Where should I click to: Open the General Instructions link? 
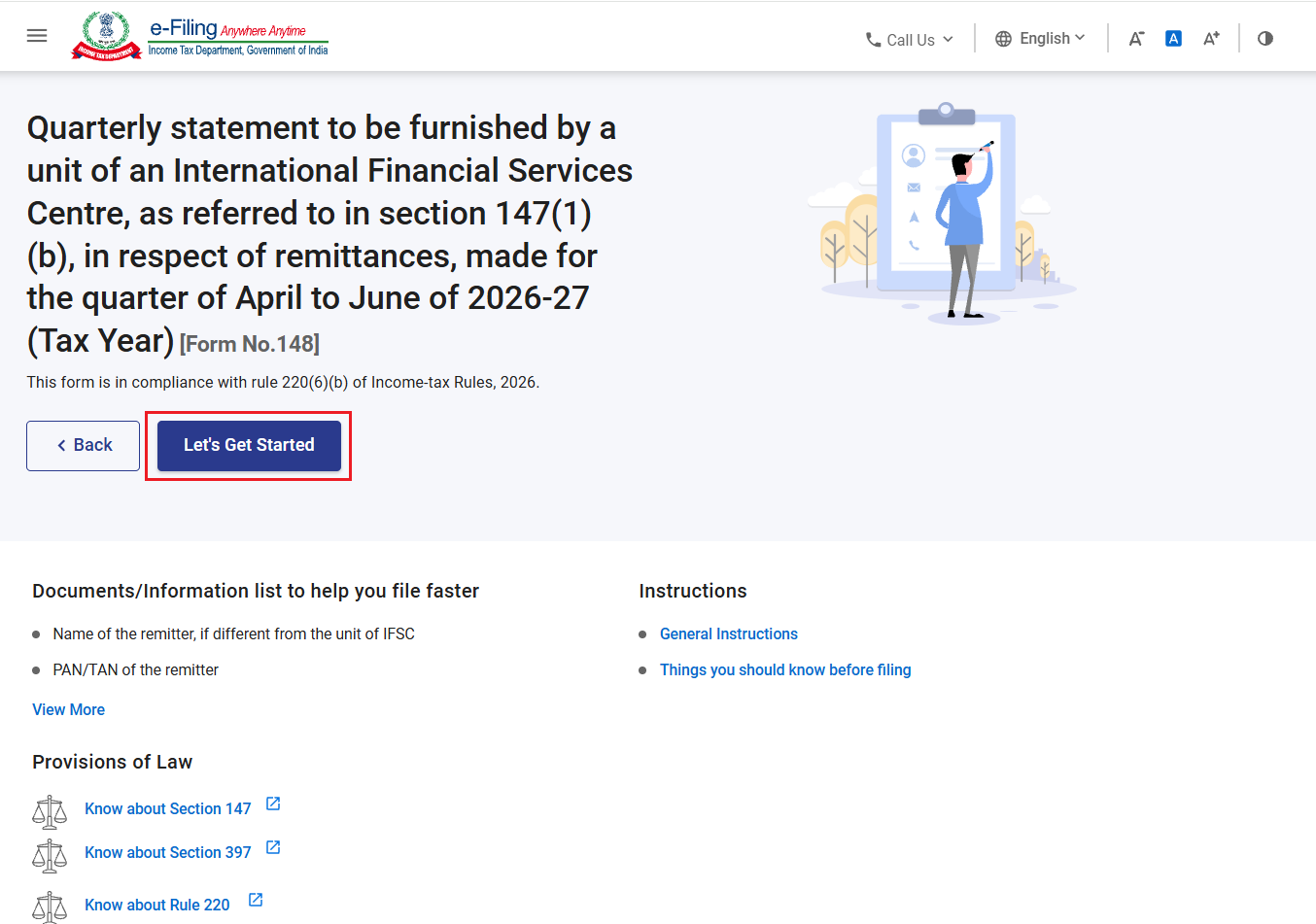(729, 634)
